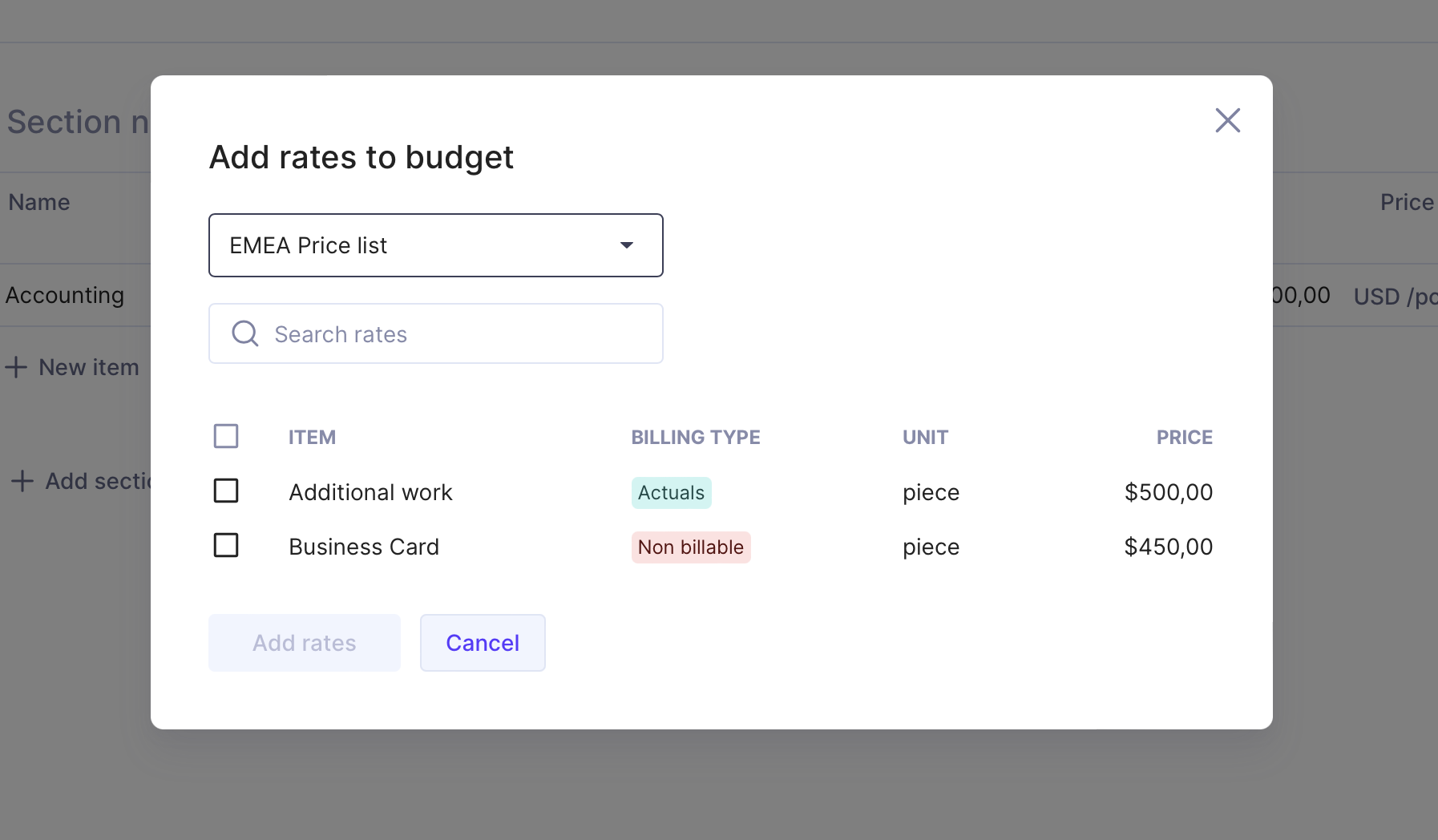
Task: Click the Add rates to budget title
Action: tap(362, 157)
